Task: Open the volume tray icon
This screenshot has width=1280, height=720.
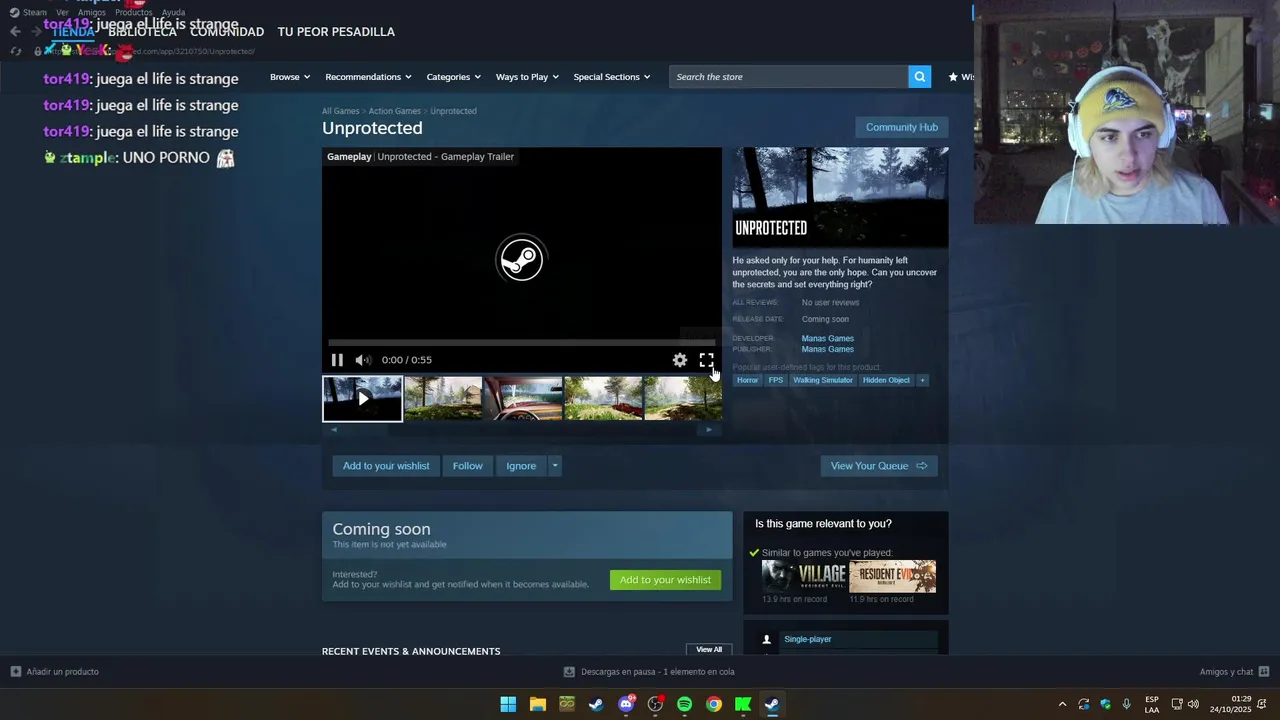Action: (x=1193, y=704)
